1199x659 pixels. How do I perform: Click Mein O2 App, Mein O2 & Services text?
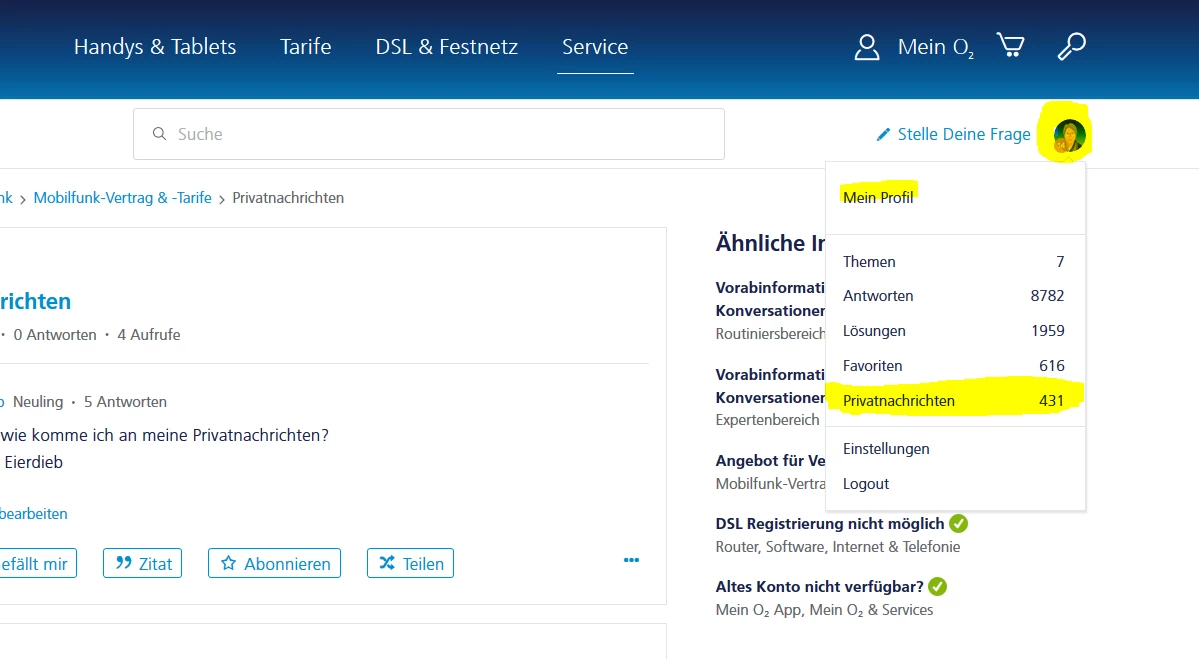point(824,610)
